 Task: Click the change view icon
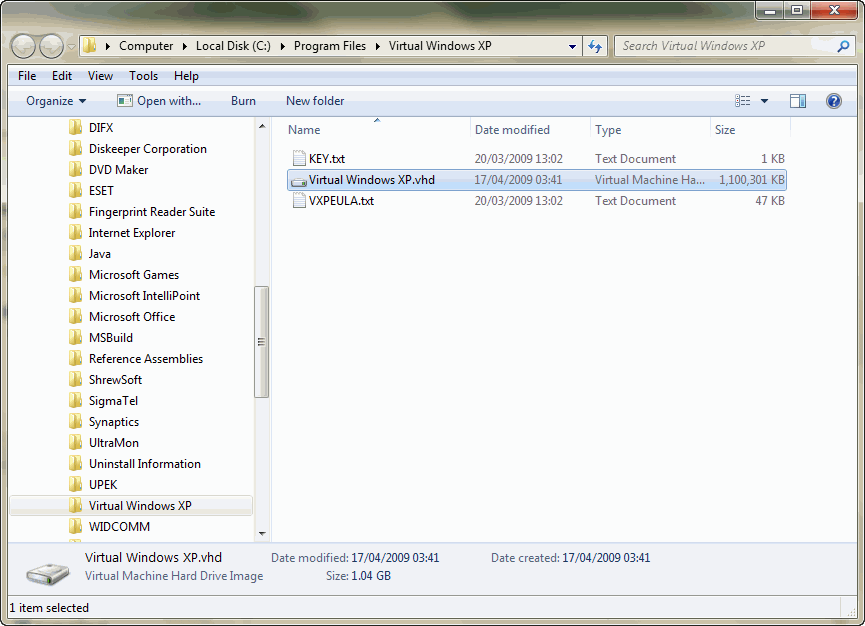click(x=743, y=101)
